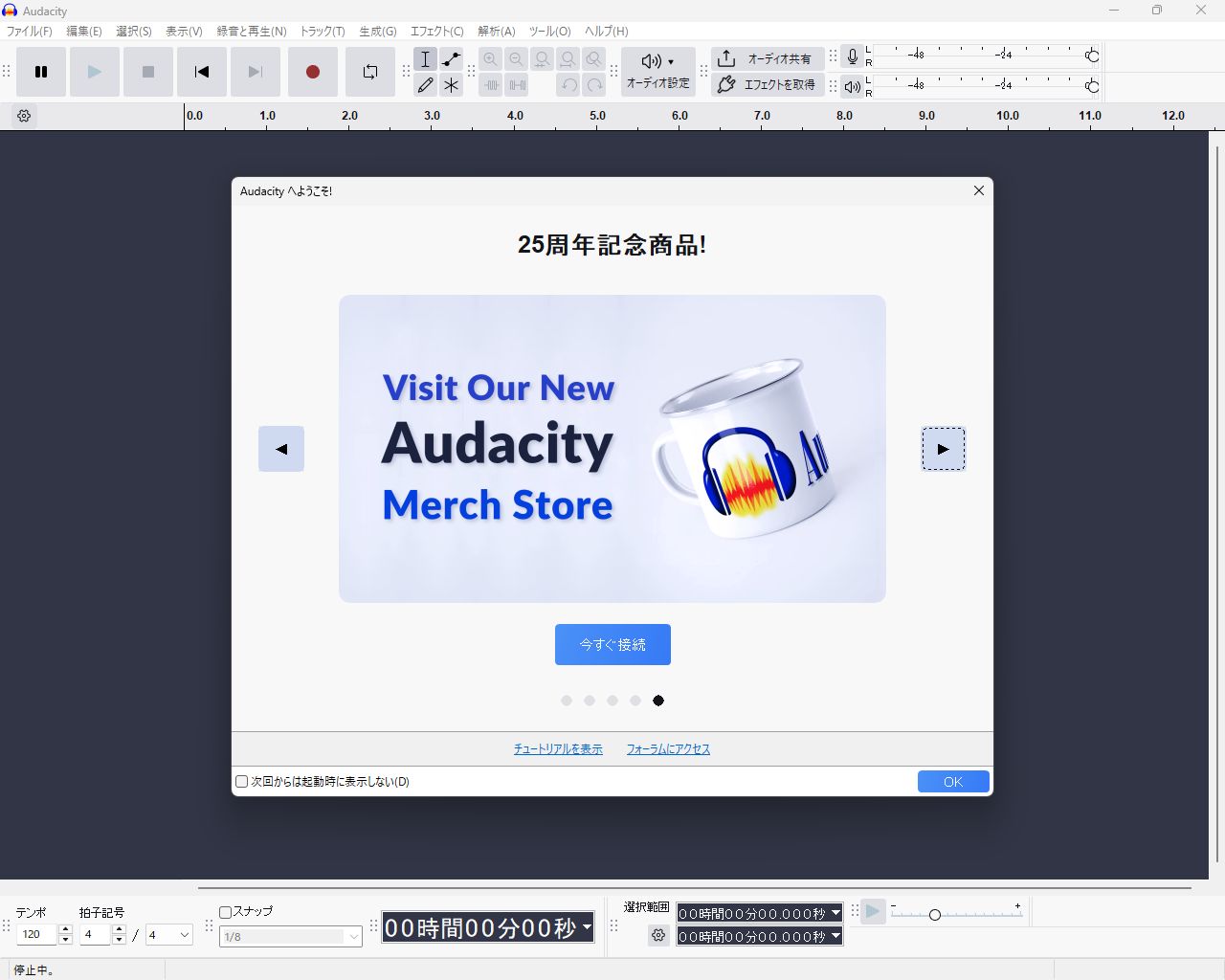Check 次回からは起動時に表示しない option

pyautogui.click(x=242, y=782)
